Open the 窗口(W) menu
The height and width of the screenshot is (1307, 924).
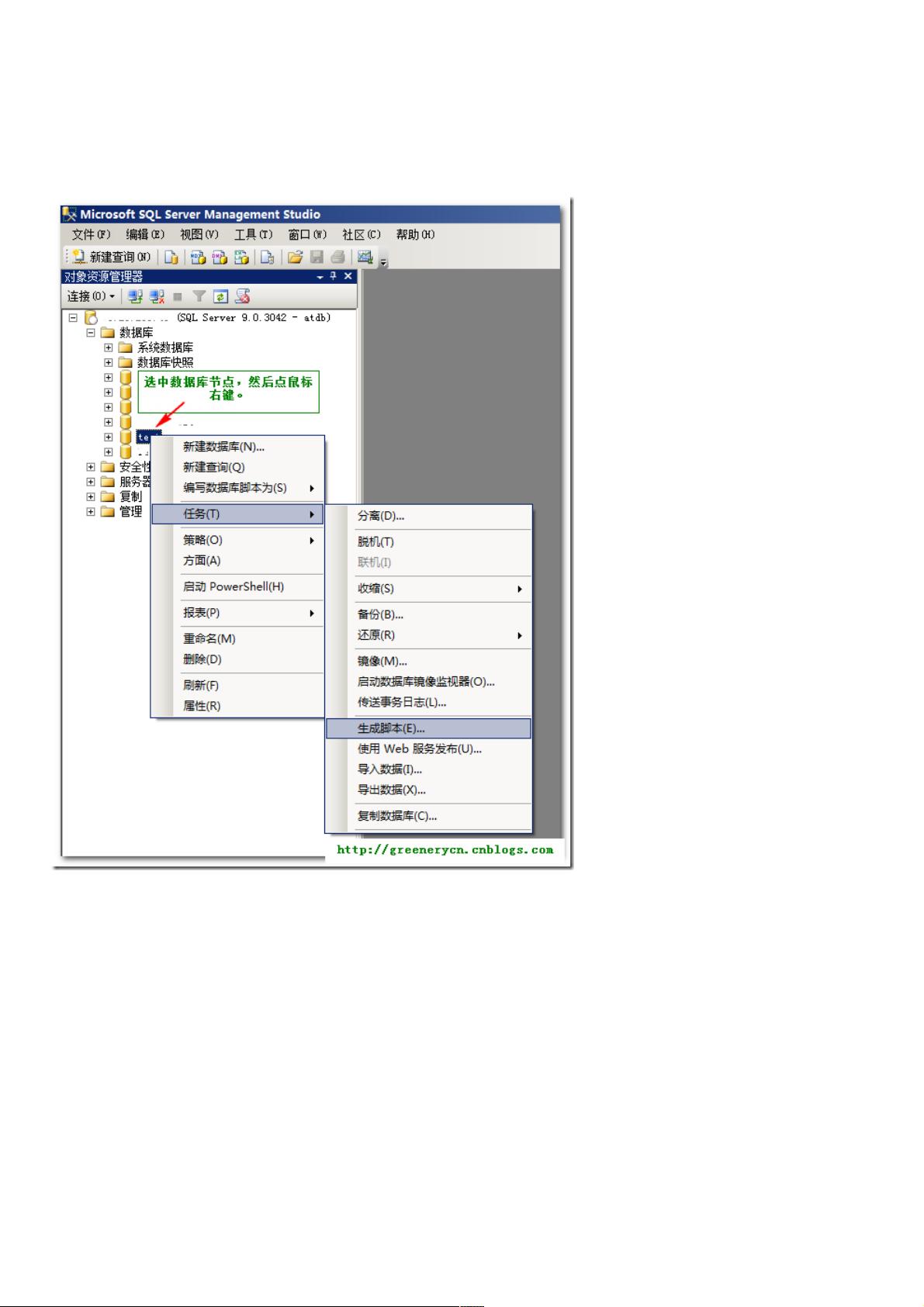[307, 234]
